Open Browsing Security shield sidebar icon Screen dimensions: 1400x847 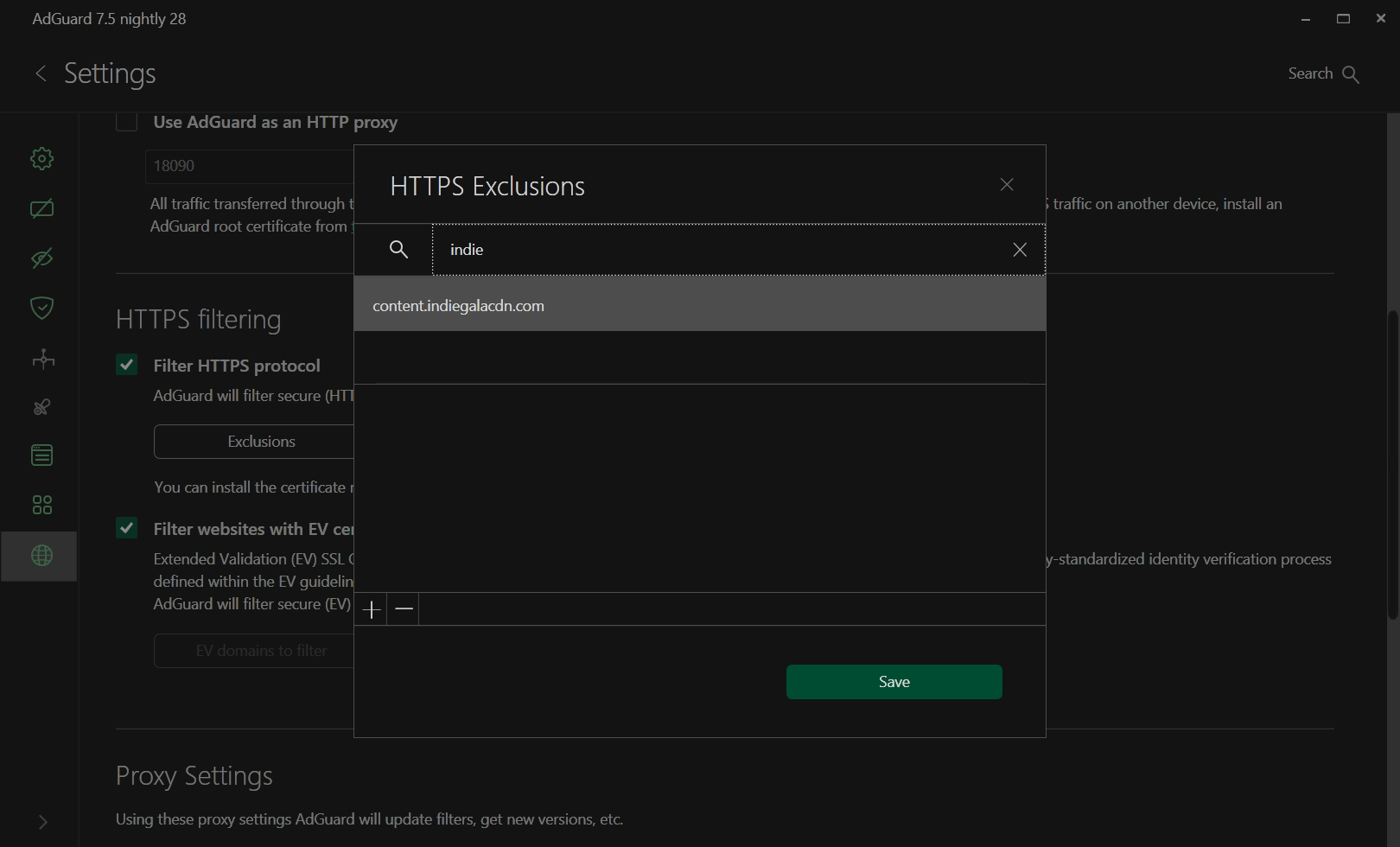[x=41, y=308]
